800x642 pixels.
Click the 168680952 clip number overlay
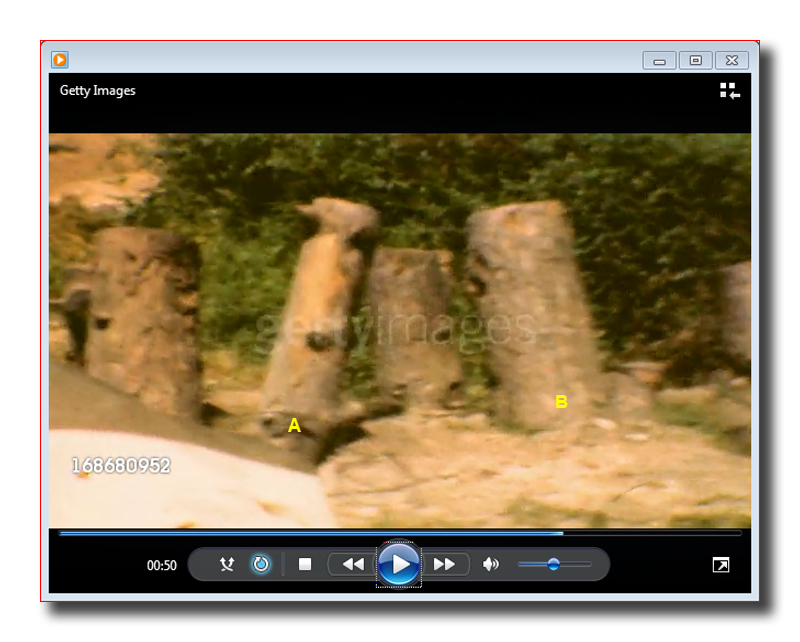point(120,466)
